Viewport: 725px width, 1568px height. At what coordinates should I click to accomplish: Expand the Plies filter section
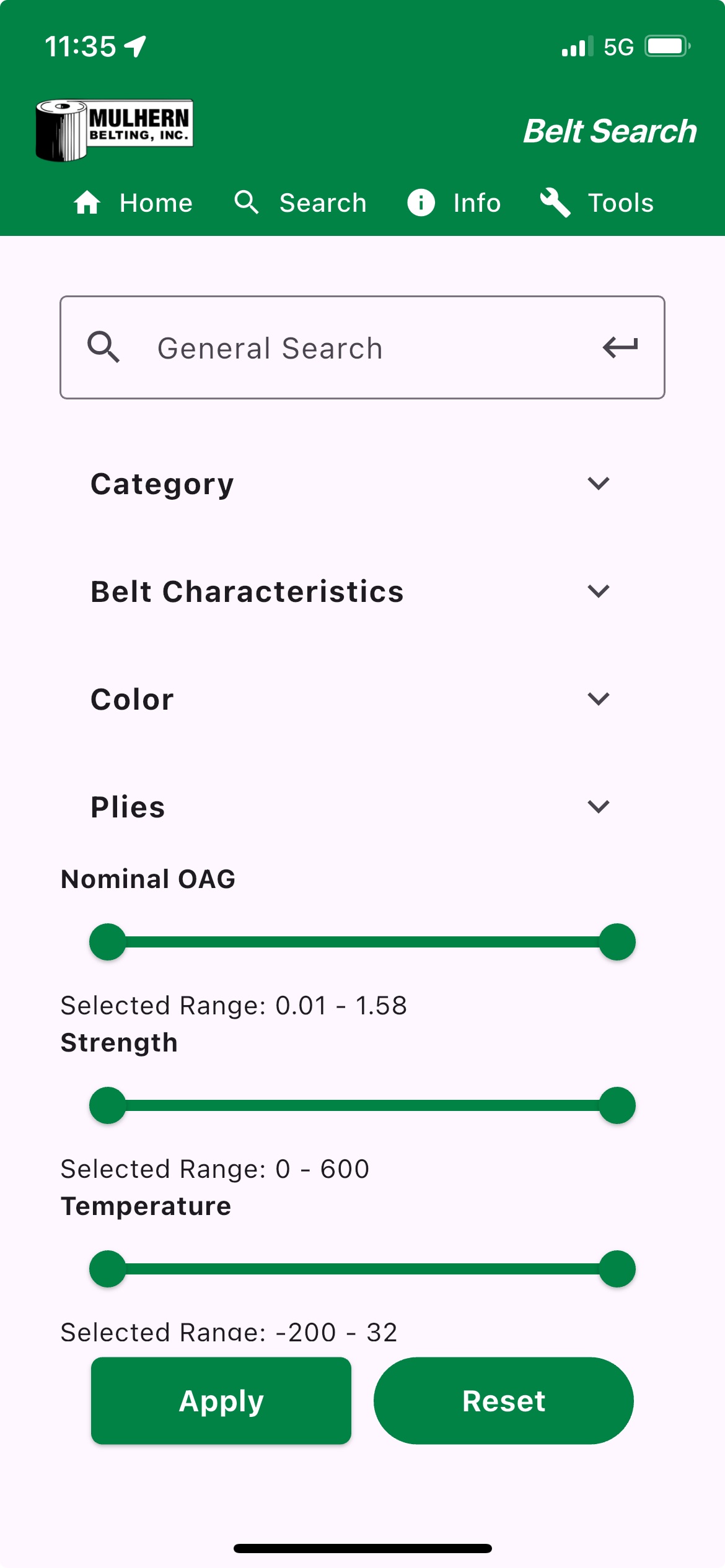tap(598, 806)
